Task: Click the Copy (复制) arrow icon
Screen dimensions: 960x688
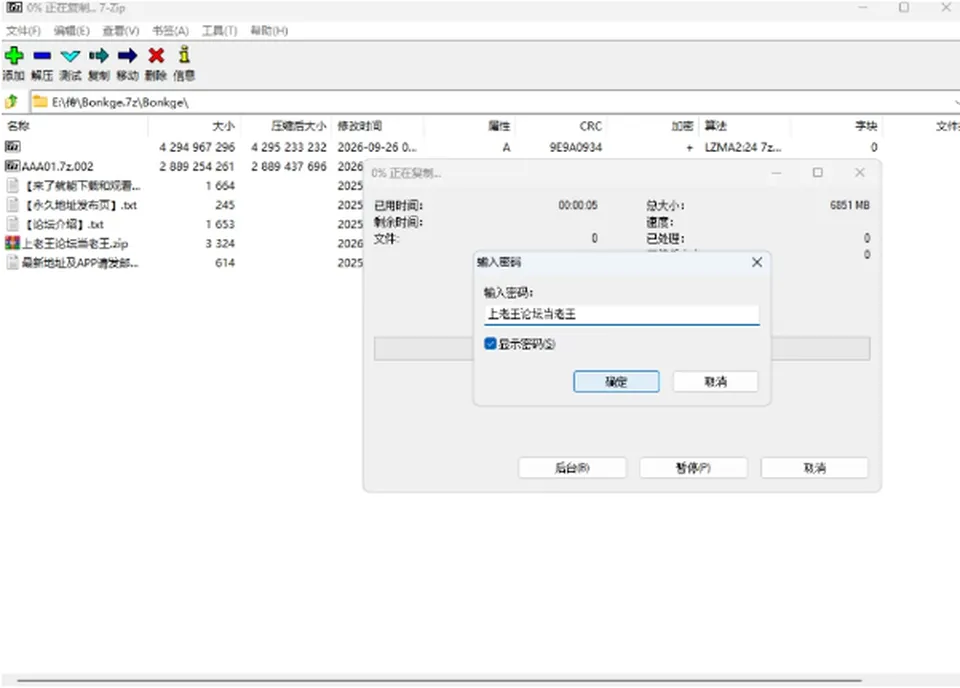Action: tap(99, 56)
